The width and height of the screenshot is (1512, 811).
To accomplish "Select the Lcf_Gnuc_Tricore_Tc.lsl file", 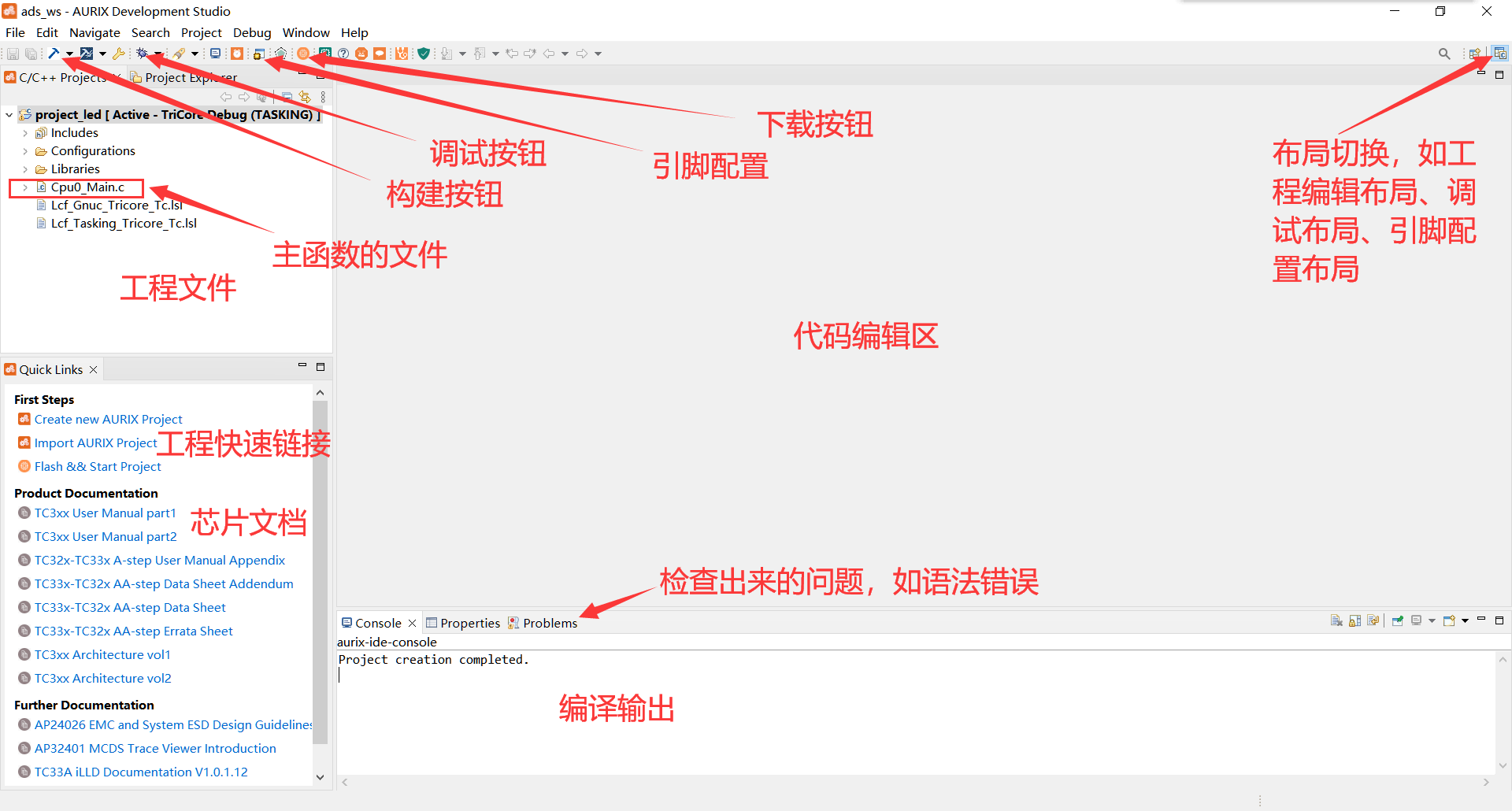I will 117,206.
